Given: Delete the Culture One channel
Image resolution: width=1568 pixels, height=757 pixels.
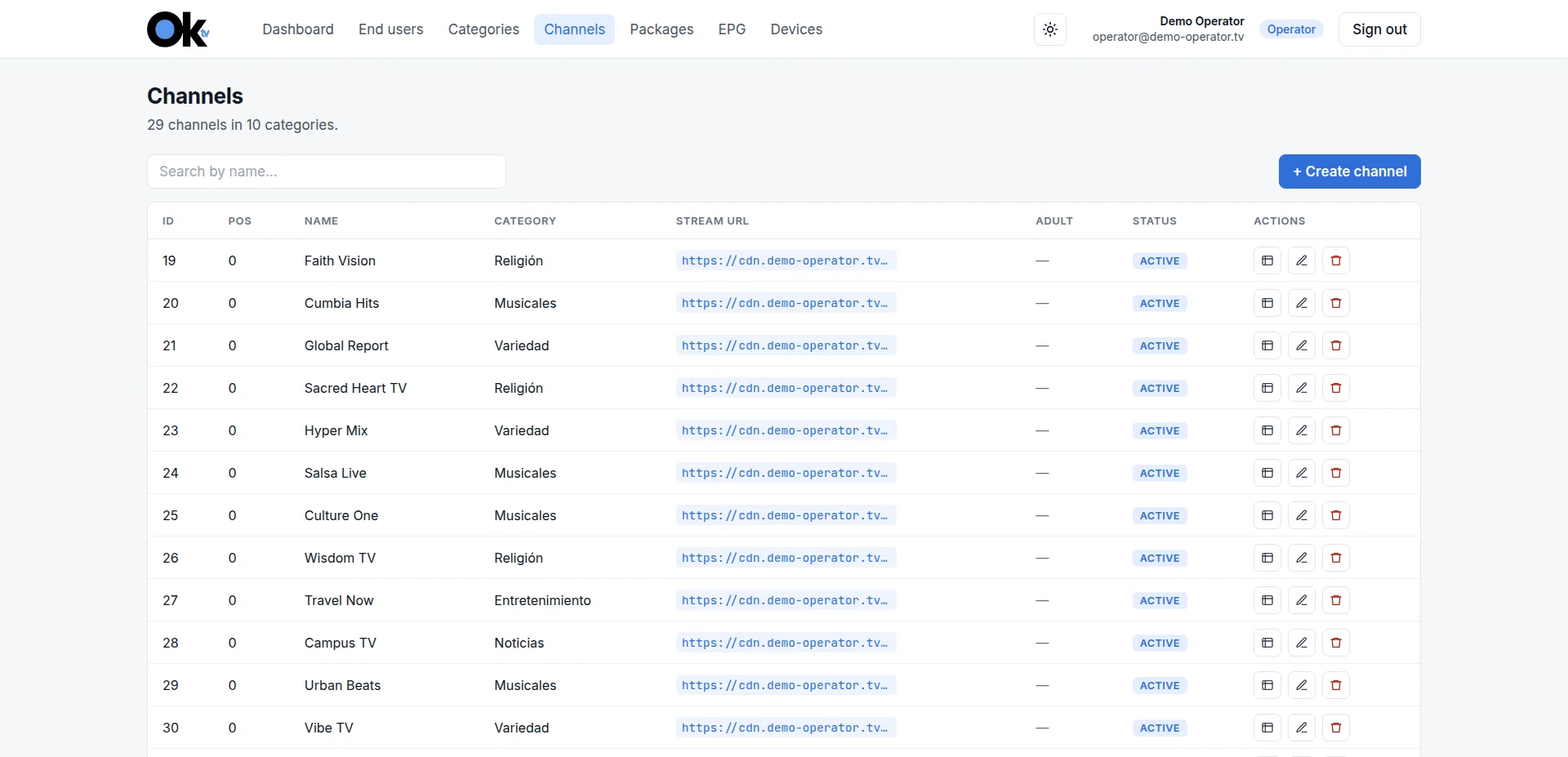Looking at the screenshot, I should [1336, 515].
